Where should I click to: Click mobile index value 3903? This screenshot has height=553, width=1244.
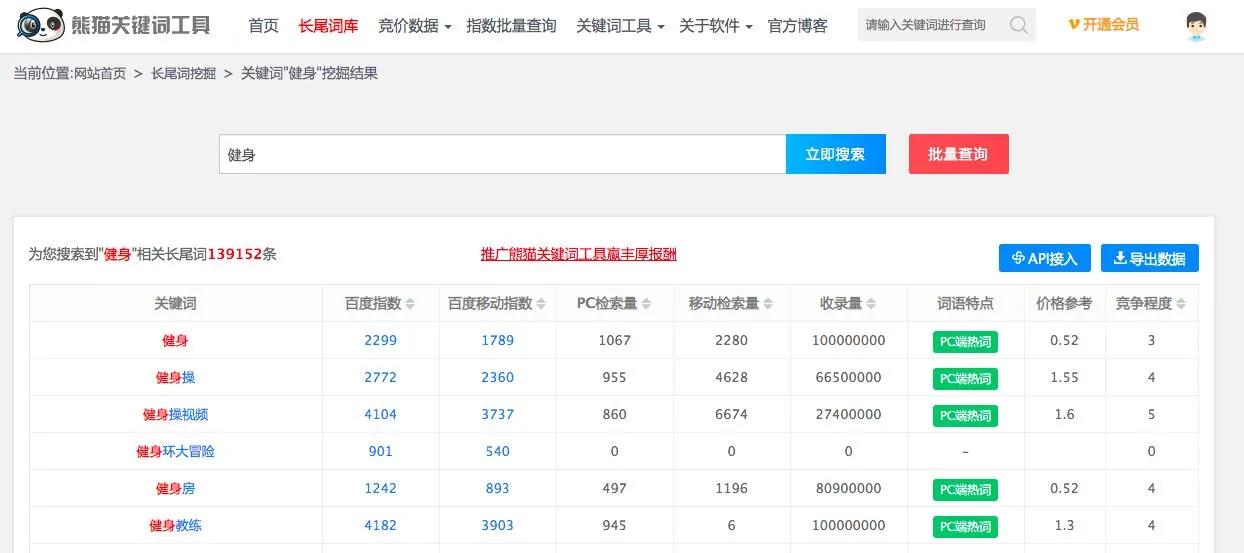tap(497, 525)
